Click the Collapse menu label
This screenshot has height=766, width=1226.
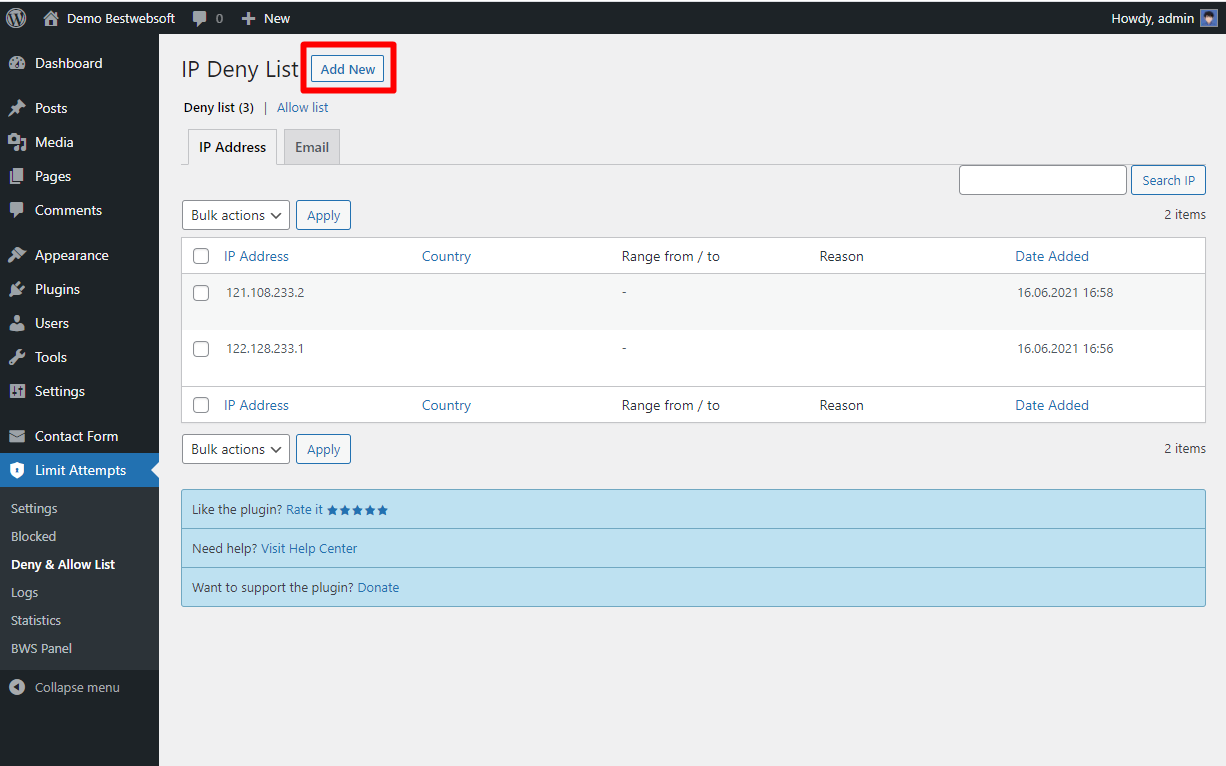pos(77,687)
